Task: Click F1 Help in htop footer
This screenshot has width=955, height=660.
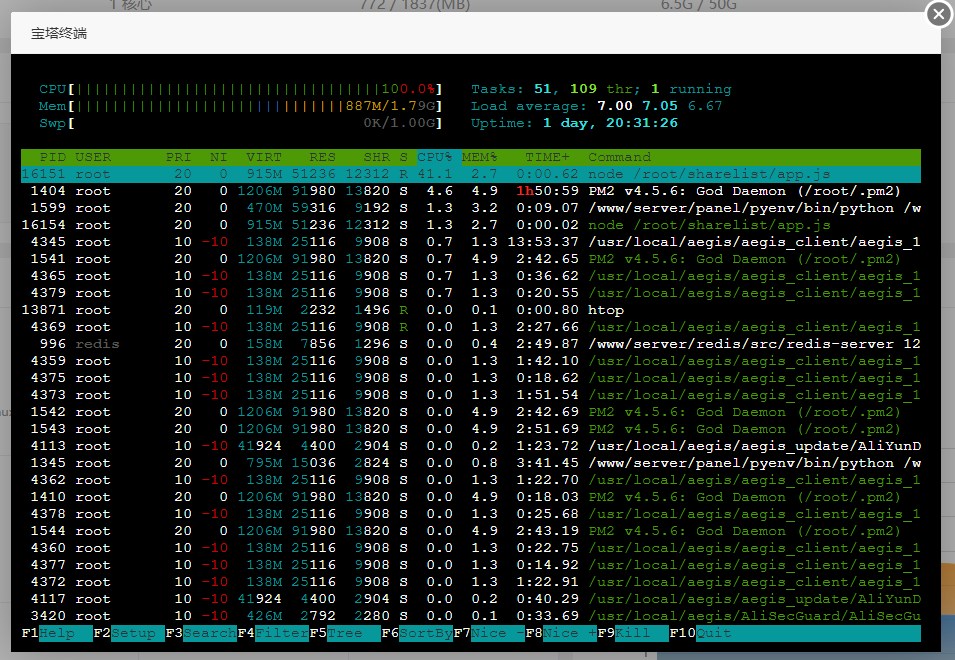Action: 57,633
